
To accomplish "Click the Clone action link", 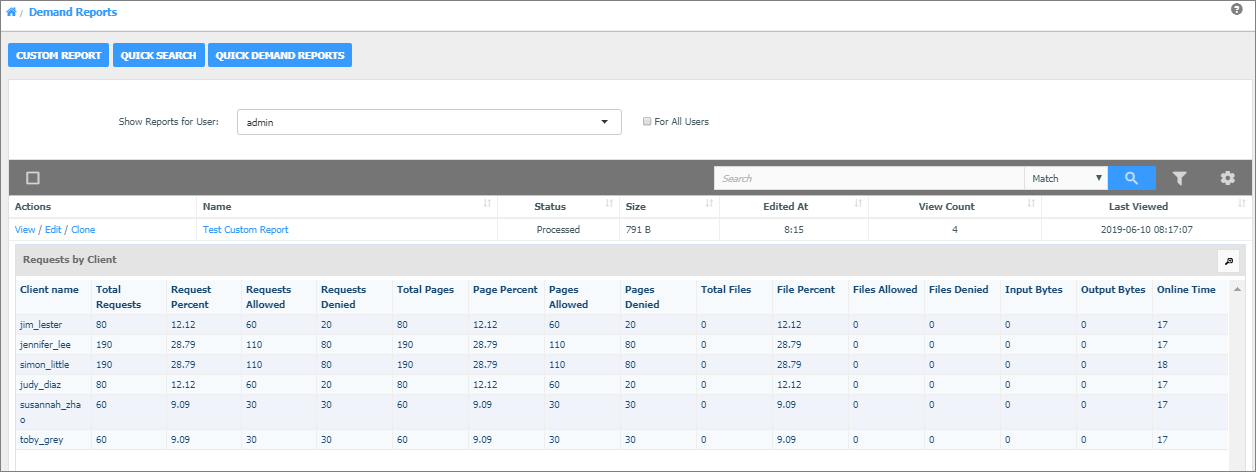I will (x=83, y=230).
